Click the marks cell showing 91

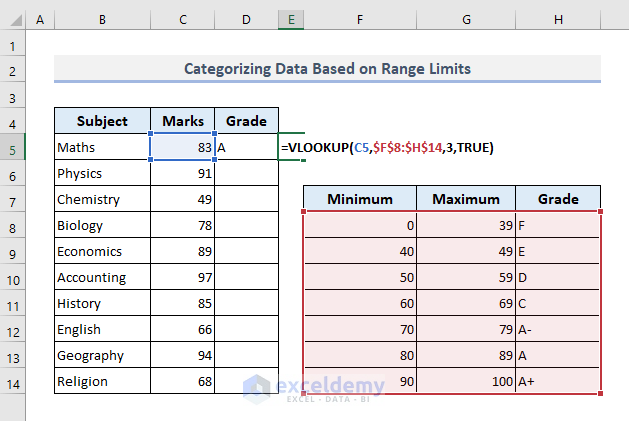pos(183,173)
